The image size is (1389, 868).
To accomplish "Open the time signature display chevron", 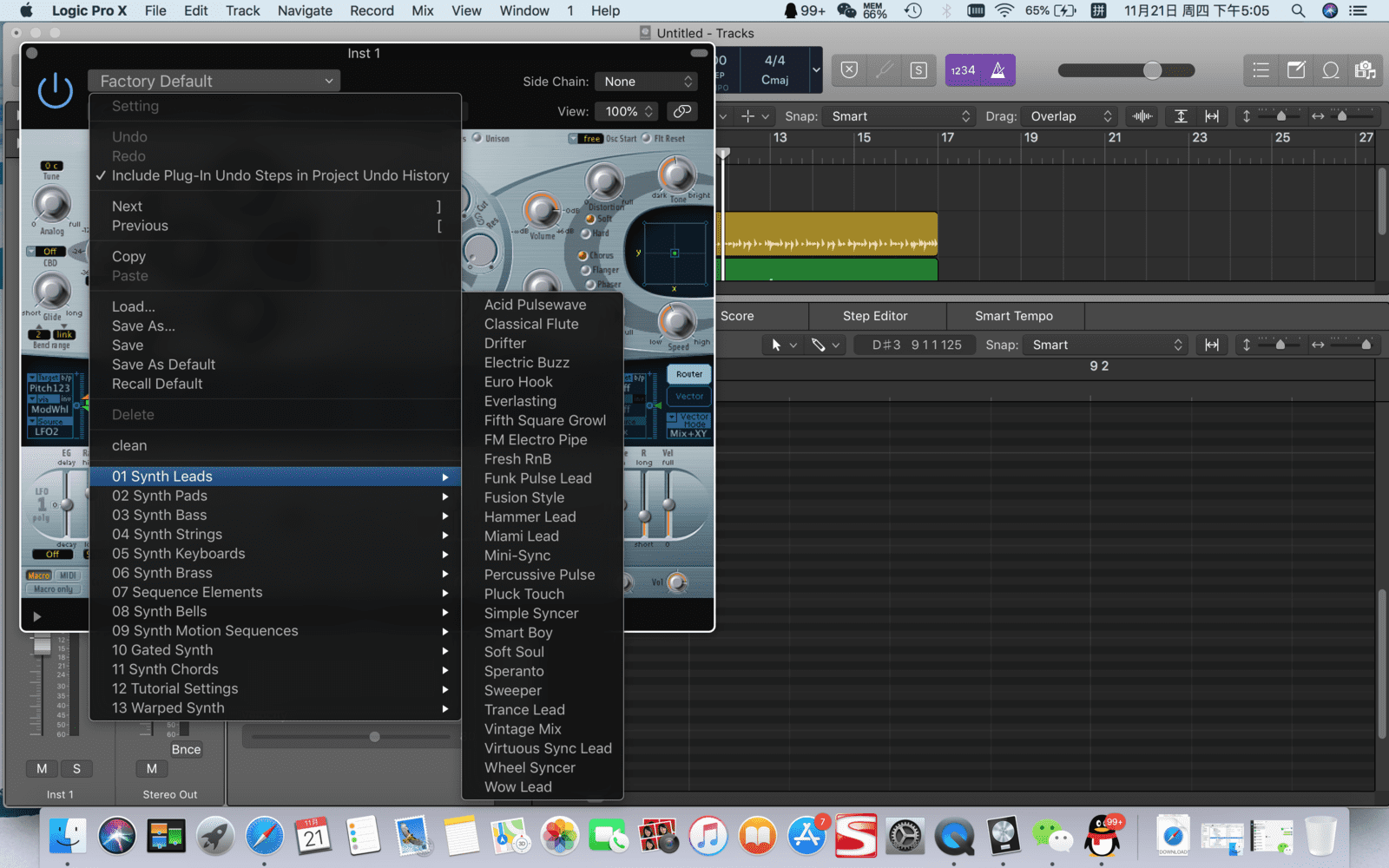I will pyautogui.click(x=815, y=70).
